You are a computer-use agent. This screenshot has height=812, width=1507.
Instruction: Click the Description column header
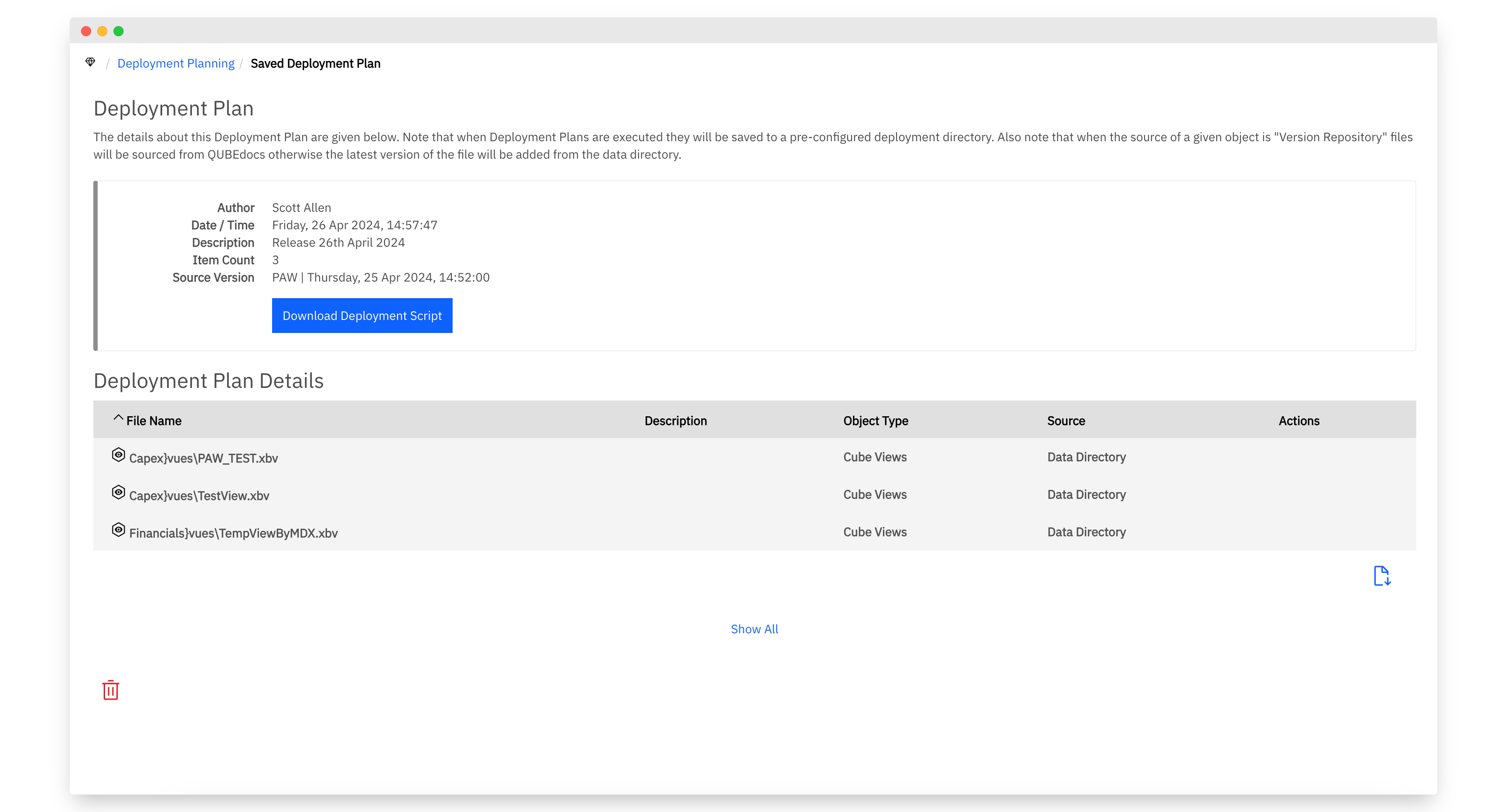coord(676,421)
